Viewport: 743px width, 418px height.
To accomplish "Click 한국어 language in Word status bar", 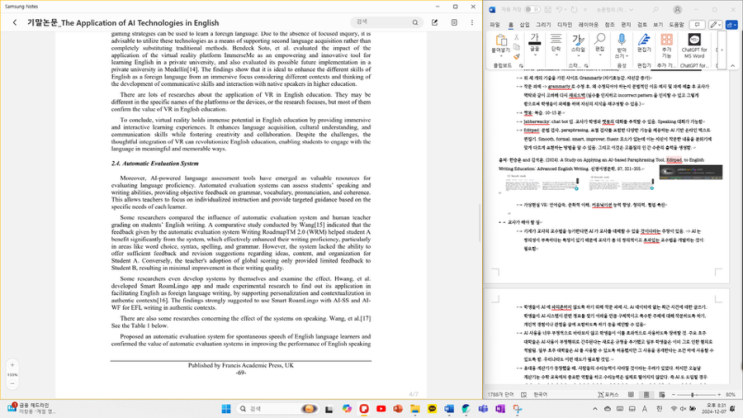I will (540, 394).
